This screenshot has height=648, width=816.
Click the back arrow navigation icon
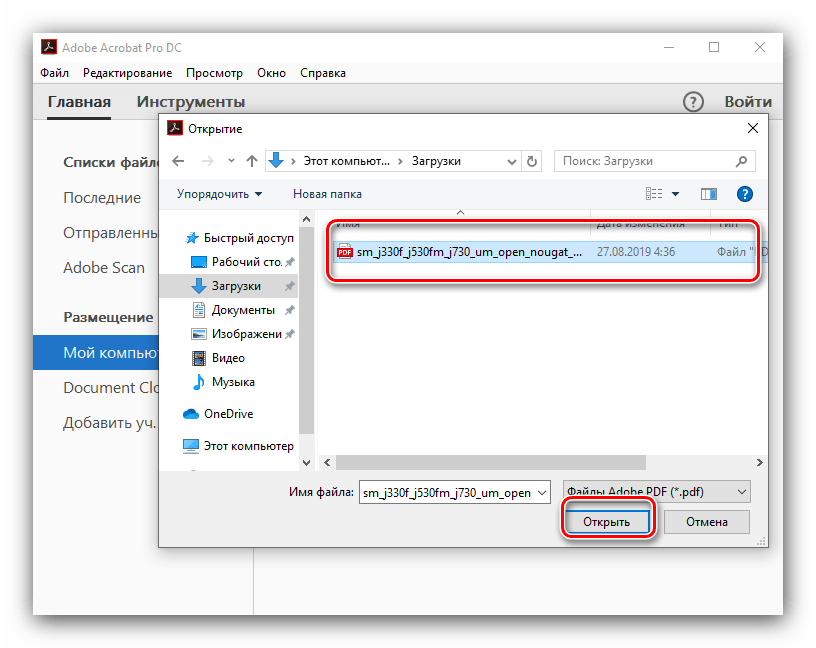[178, 161]
